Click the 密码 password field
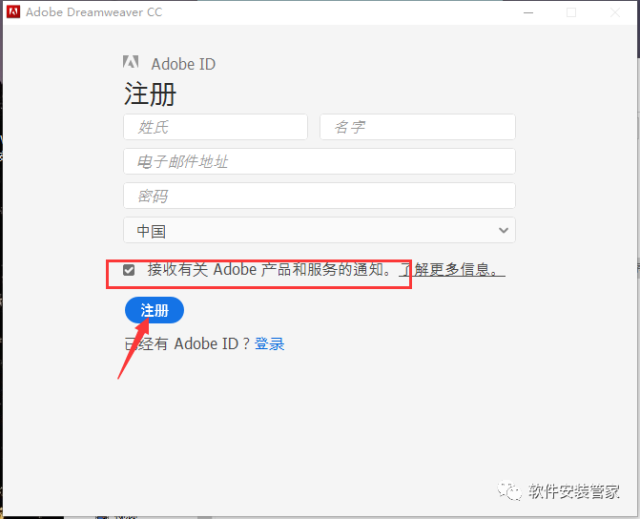Viewport: 640px width, 519px height. pos(319,195)
